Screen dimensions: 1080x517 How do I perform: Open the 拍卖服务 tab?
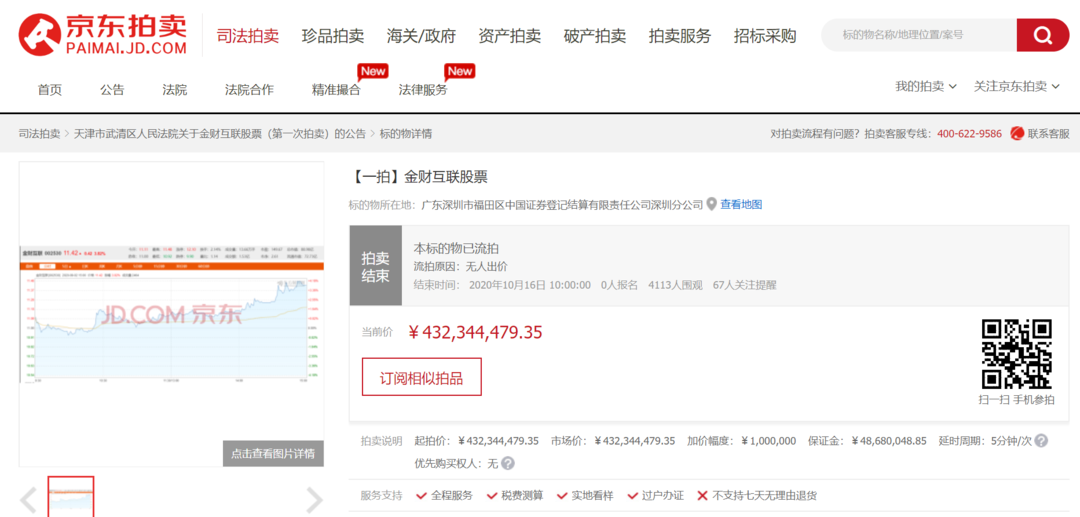(680, 36)
